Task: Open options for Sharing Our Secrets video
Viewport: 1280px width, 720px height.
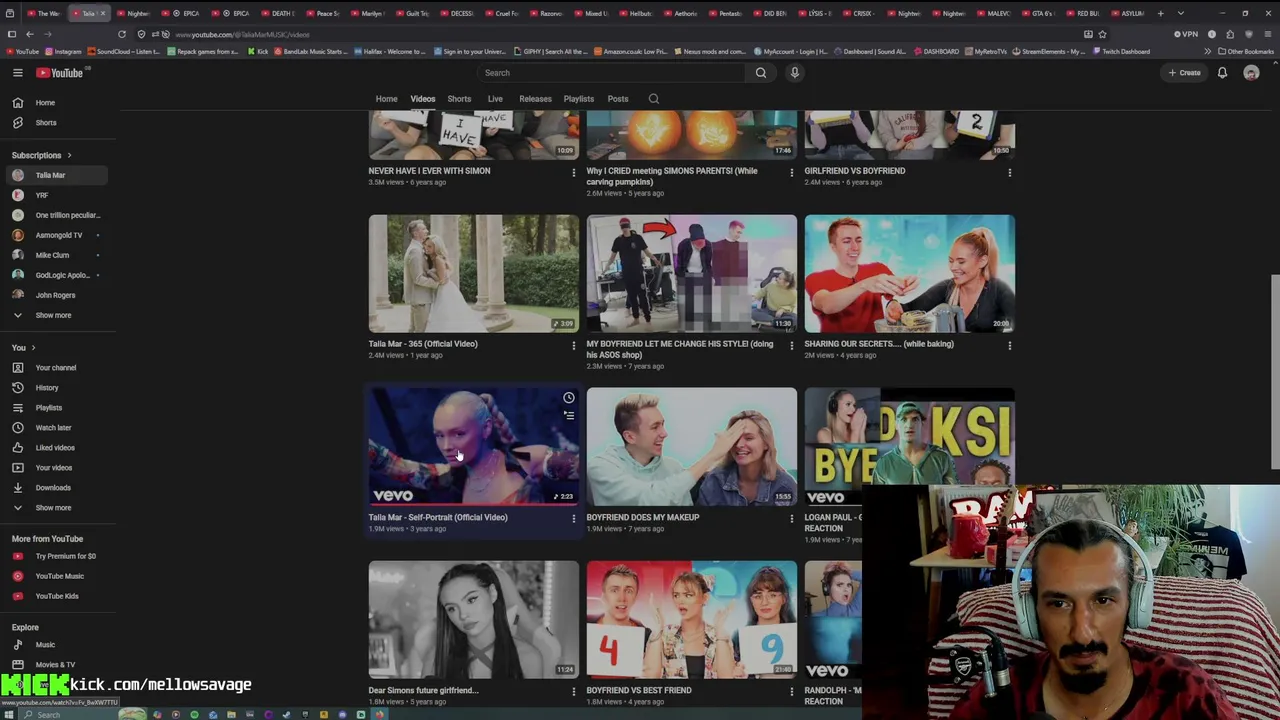Action: click(1009, 346)
